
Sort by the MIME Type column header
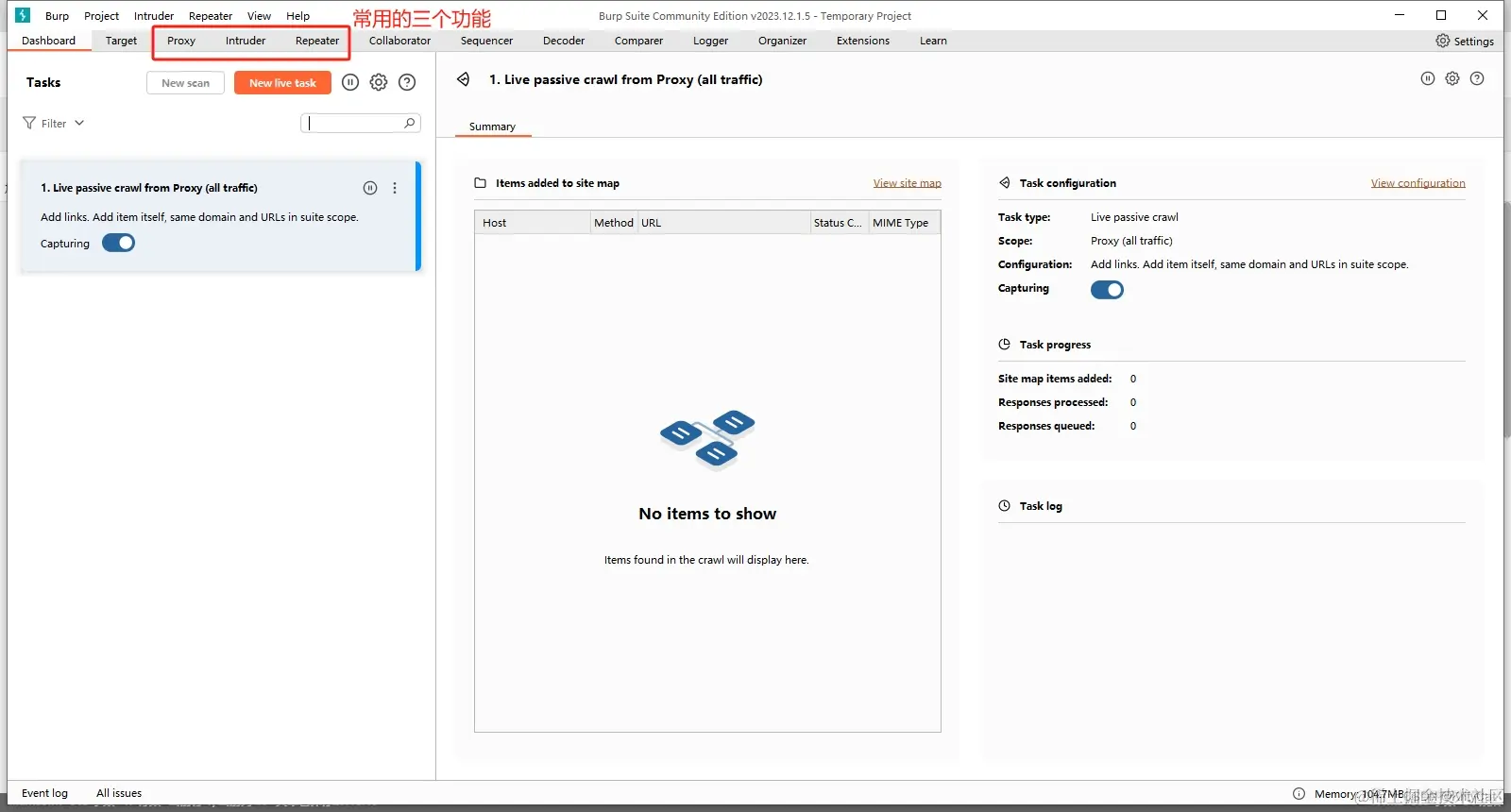click(x=904, y=223)
